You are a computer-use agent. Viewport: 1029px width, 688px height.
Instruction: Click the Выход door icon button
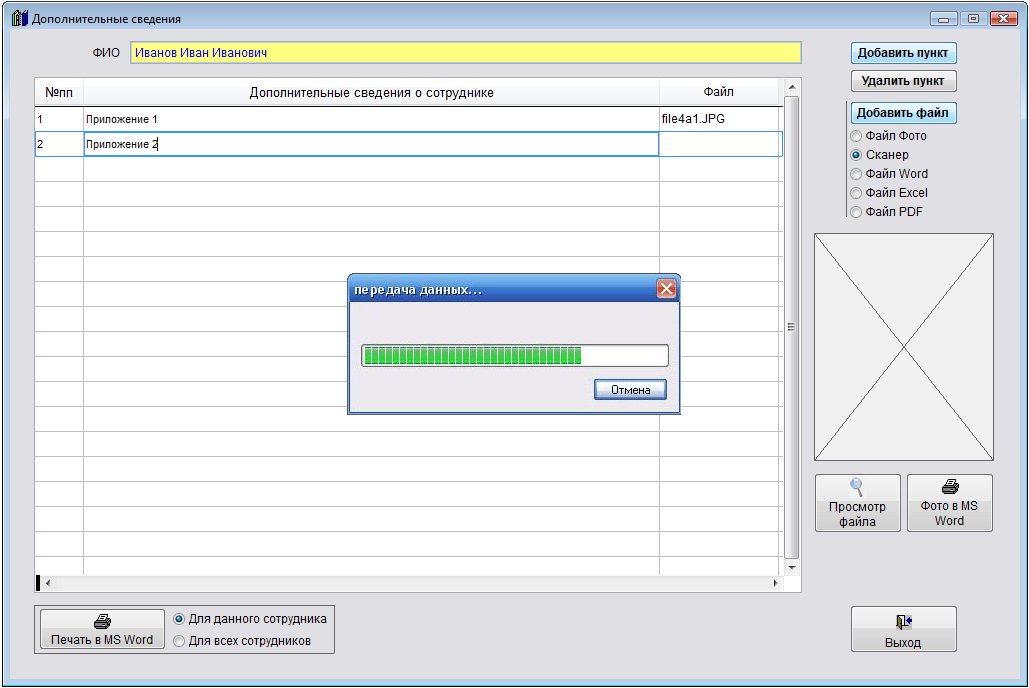tap(903, 630)
